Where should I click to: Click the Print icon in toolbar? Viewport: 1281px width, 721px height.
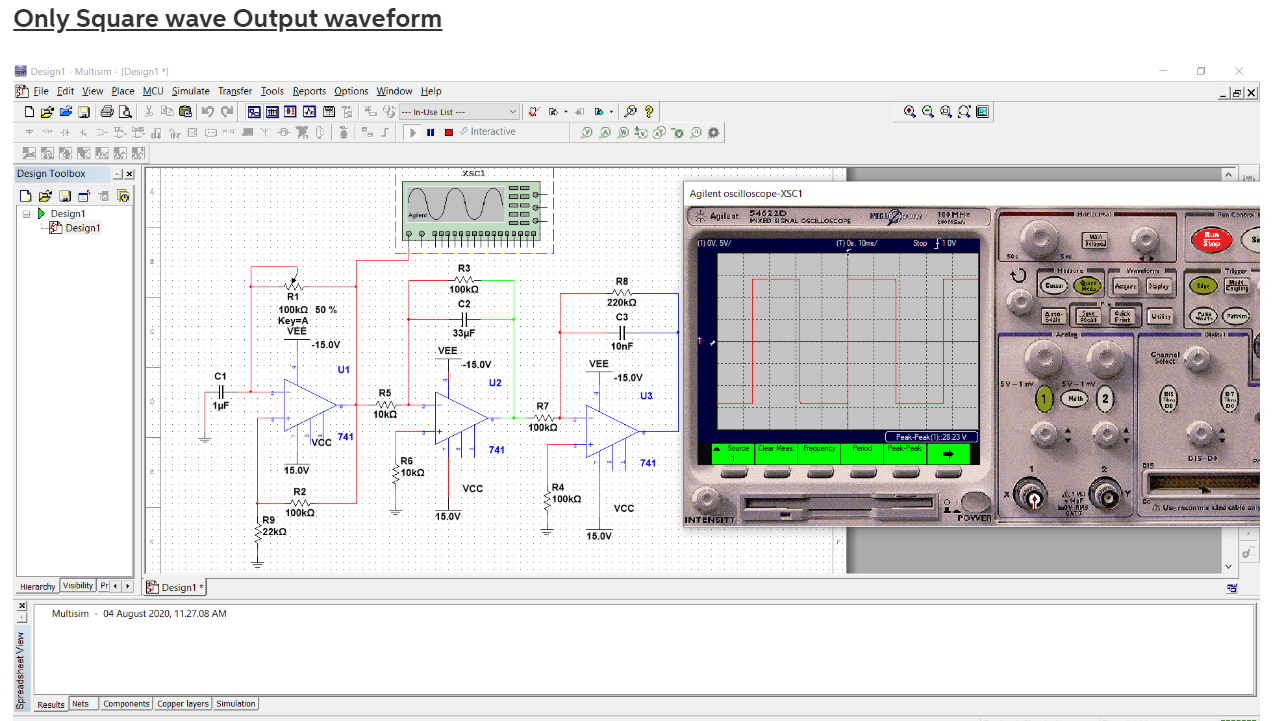(x=107, y=112)
